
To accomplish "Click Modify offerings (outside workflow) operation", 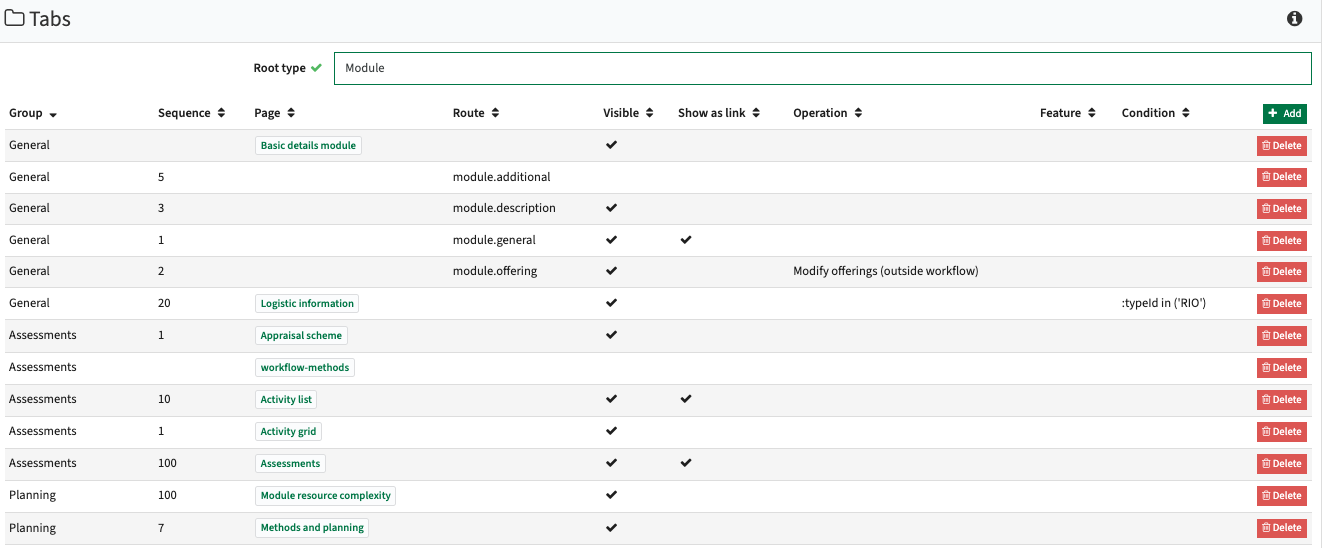I will pos(886,271).
